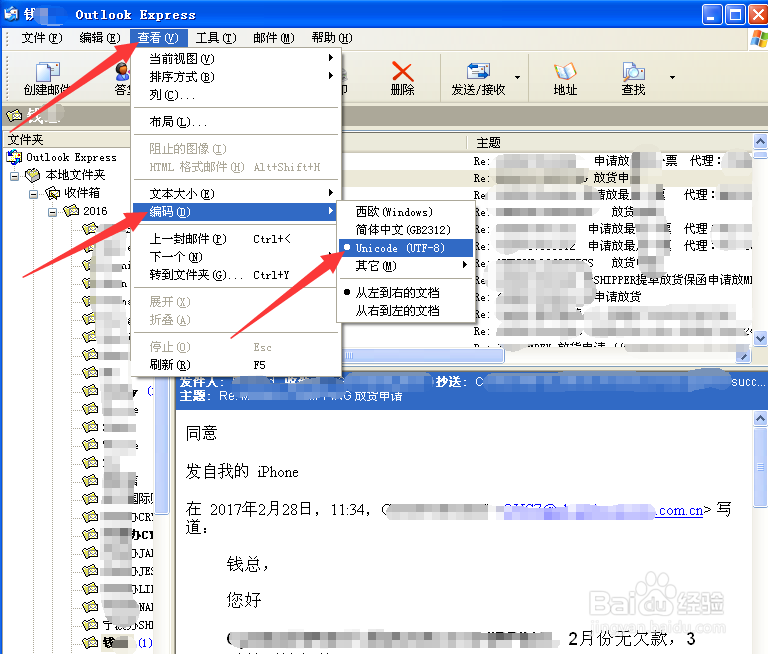Click the .com.cn email address link

coord(681,511)
